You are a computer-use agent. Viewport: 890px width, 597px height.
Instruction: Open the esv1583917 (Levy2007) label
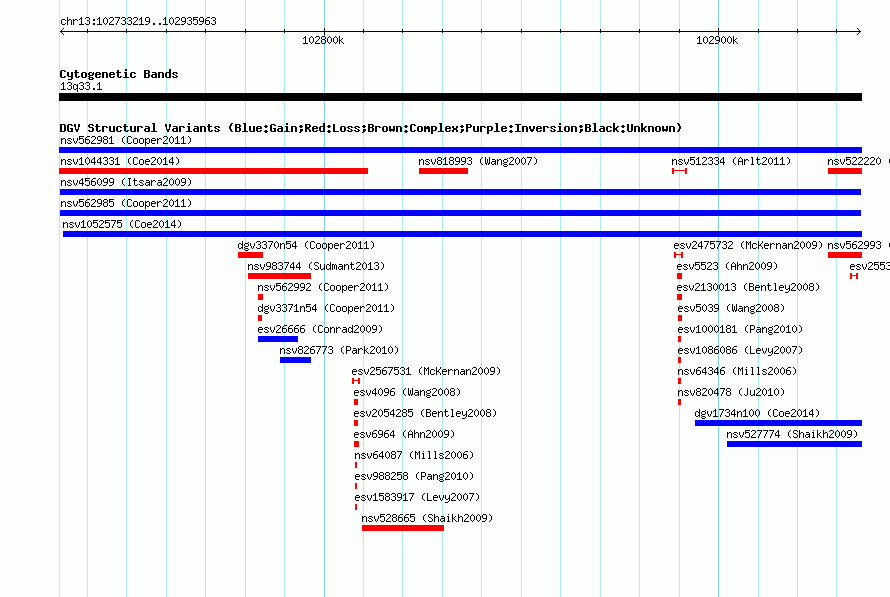417,497
